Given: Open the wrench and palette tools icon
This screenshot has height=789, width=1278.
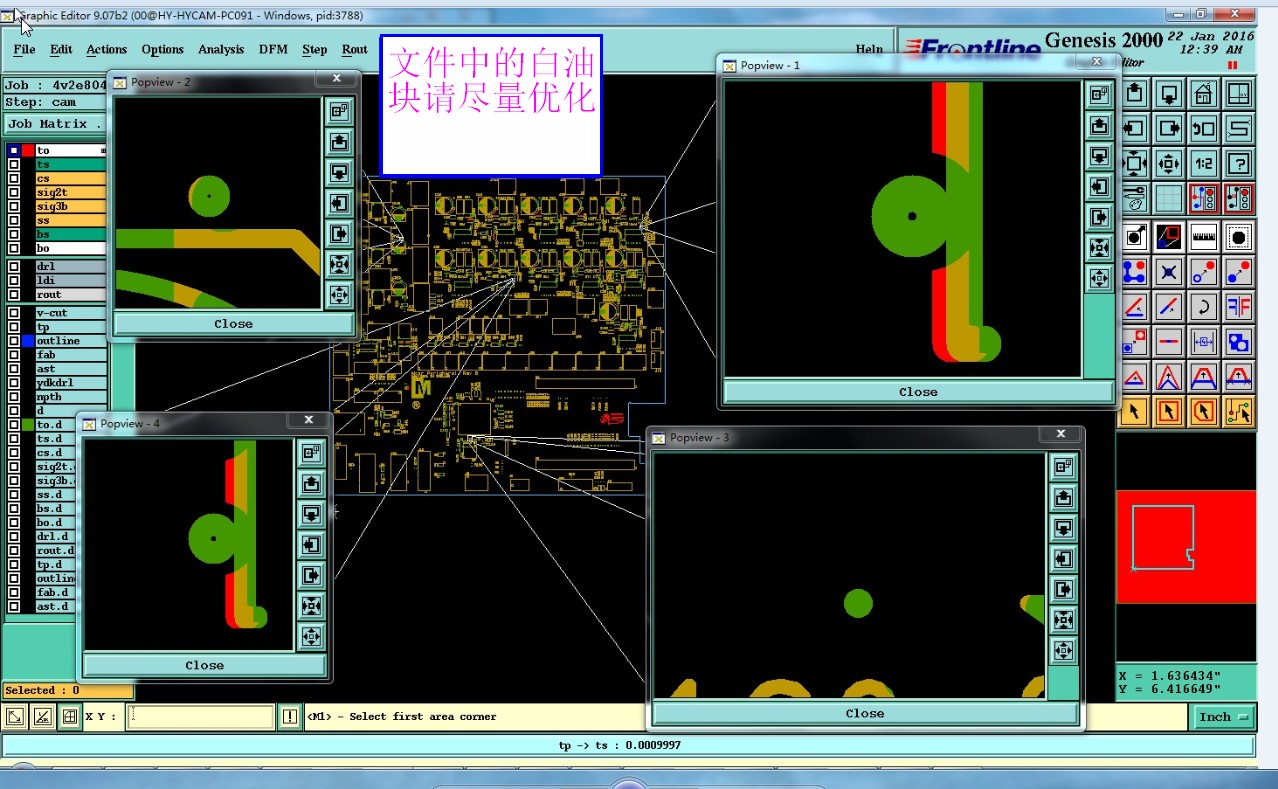Looking at the screenshot, I should tap(1134, 198).
